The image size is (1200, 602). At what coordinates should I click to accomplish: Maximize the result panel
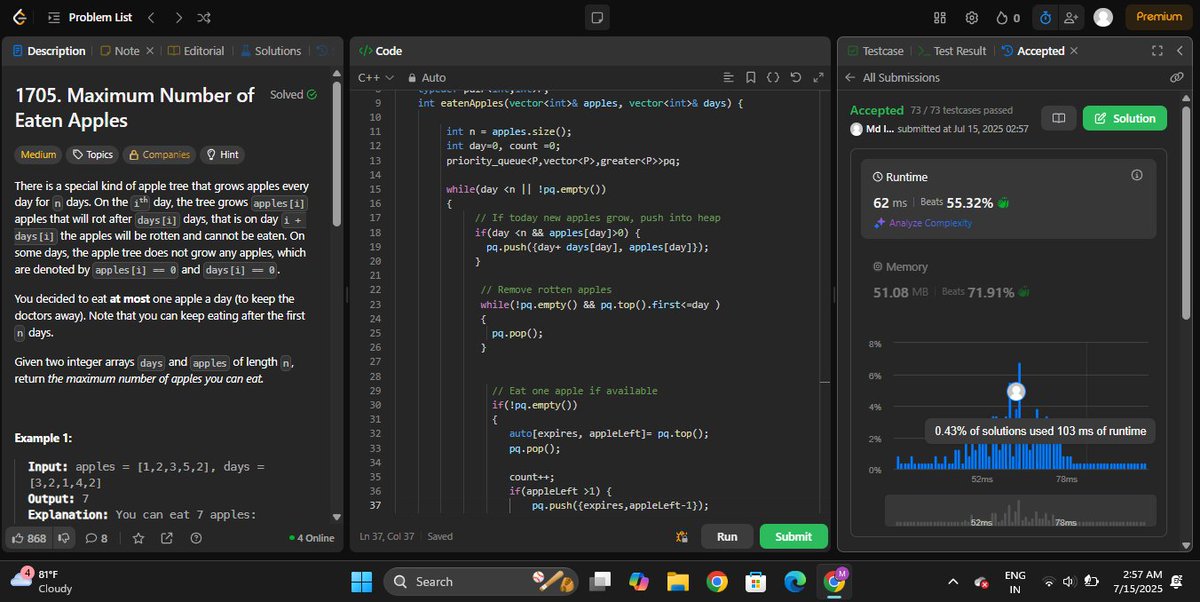click(x=1157, y=51)
